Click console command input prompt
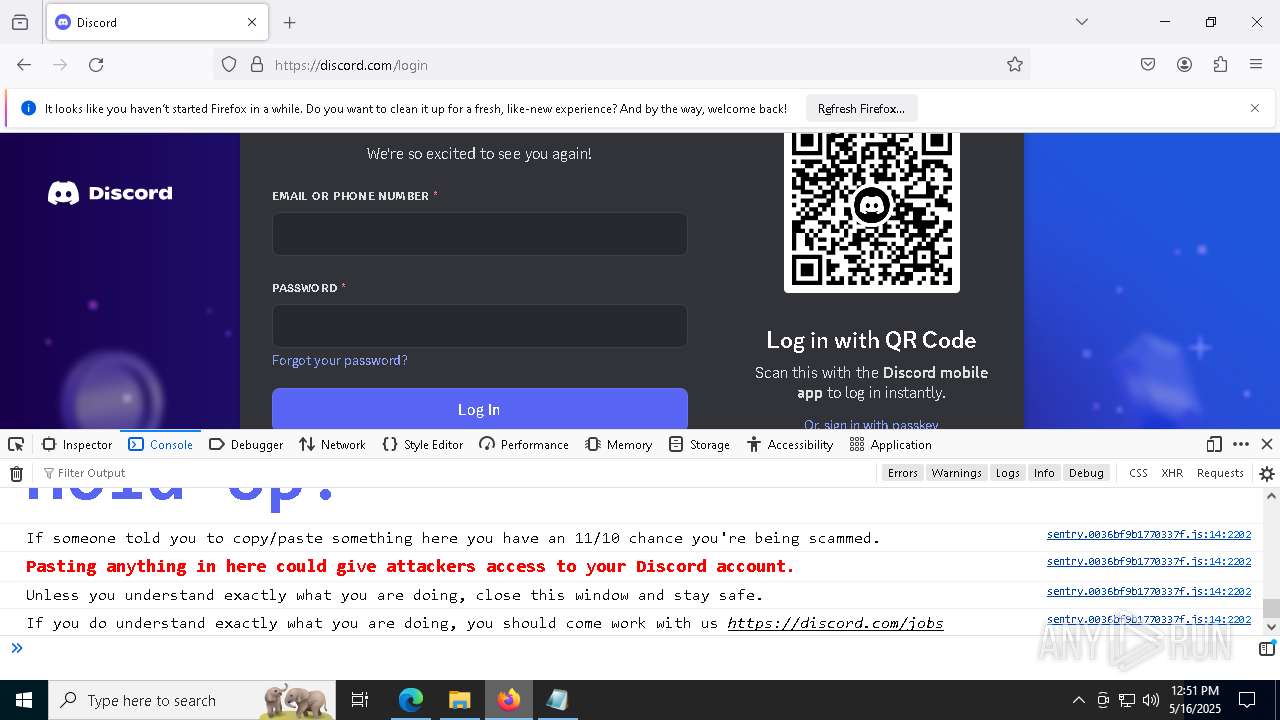 (630, 648)
